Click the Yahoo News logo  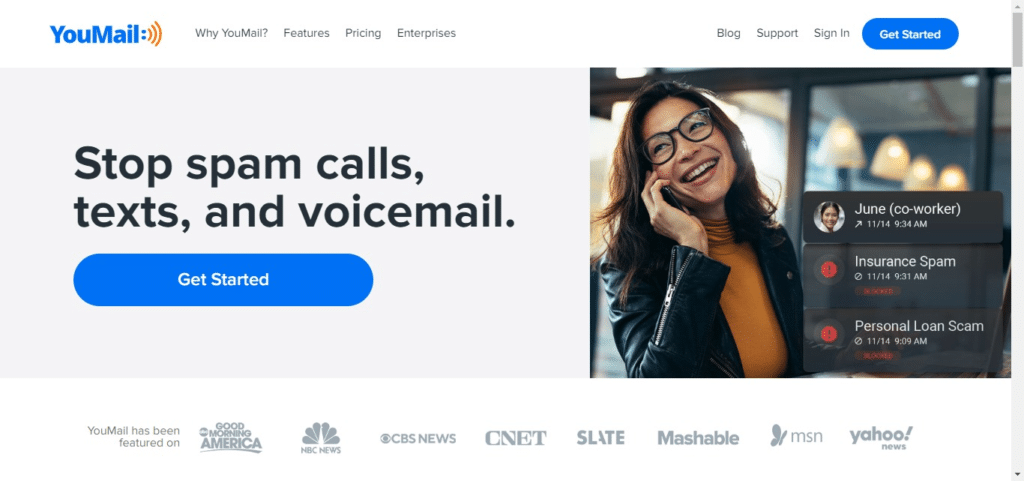point(881,437)
